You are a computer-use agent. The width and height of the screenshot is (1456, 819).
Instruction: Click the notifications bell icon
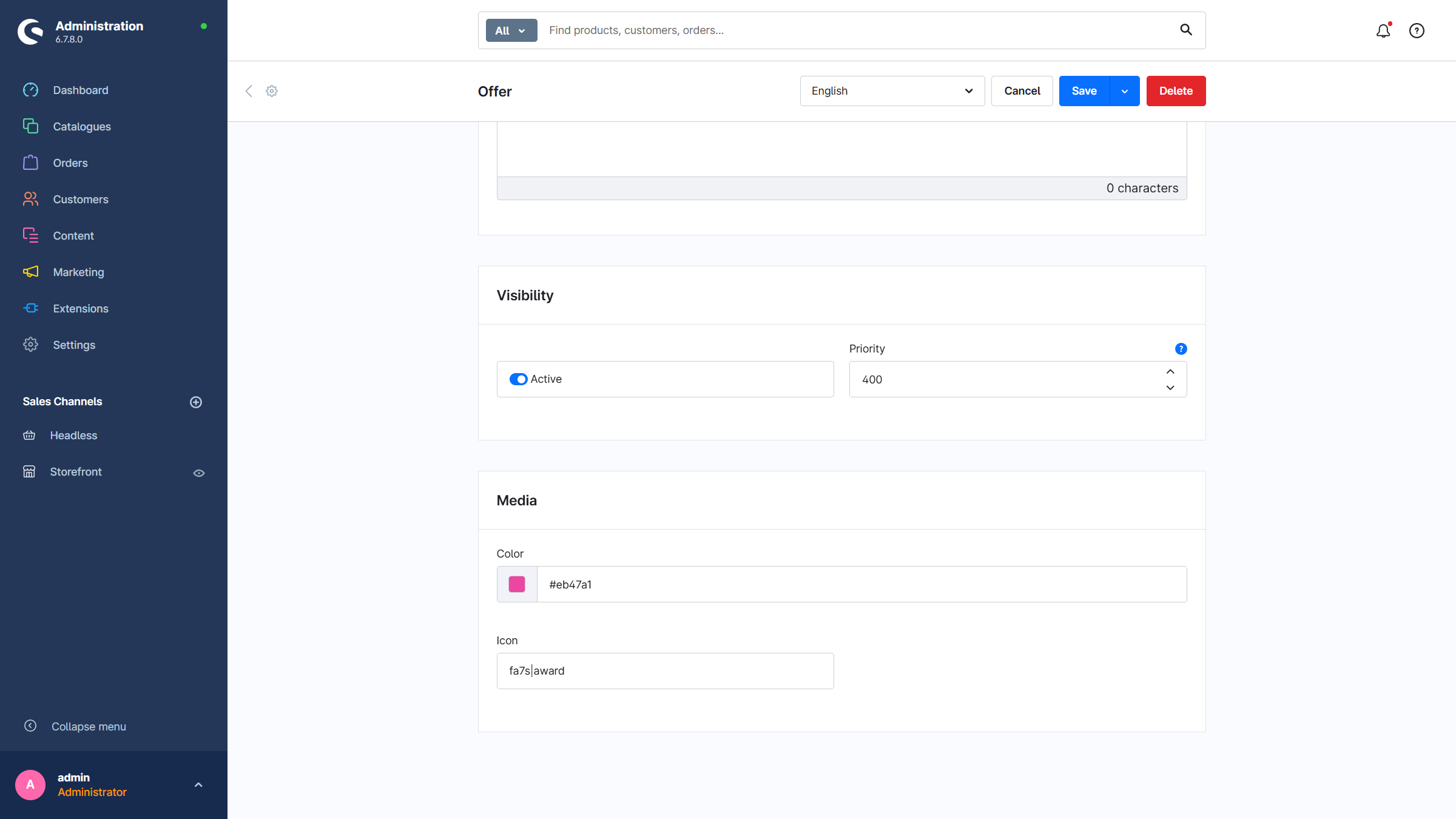click(x=1383, y=31)
